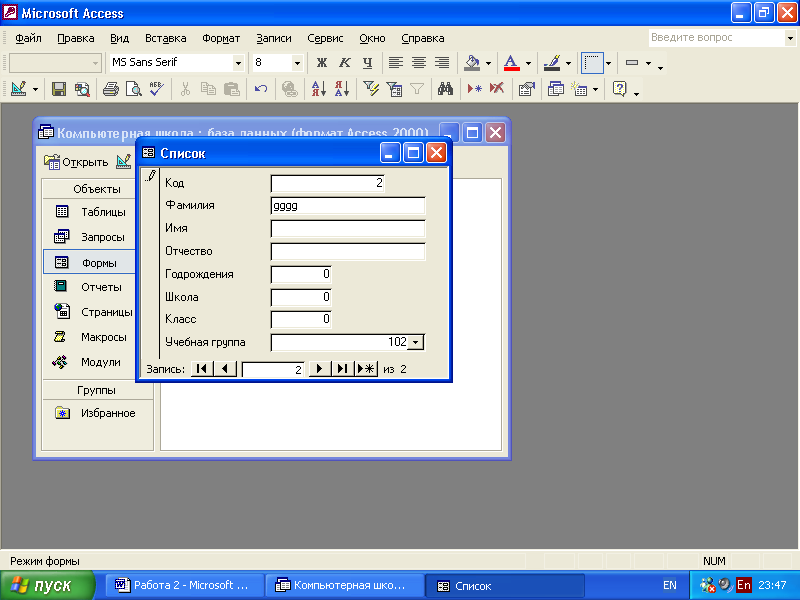The height and width of the screenshot is (600, 800).
Task: Open Print Preview icon
Action: (134, 89)
